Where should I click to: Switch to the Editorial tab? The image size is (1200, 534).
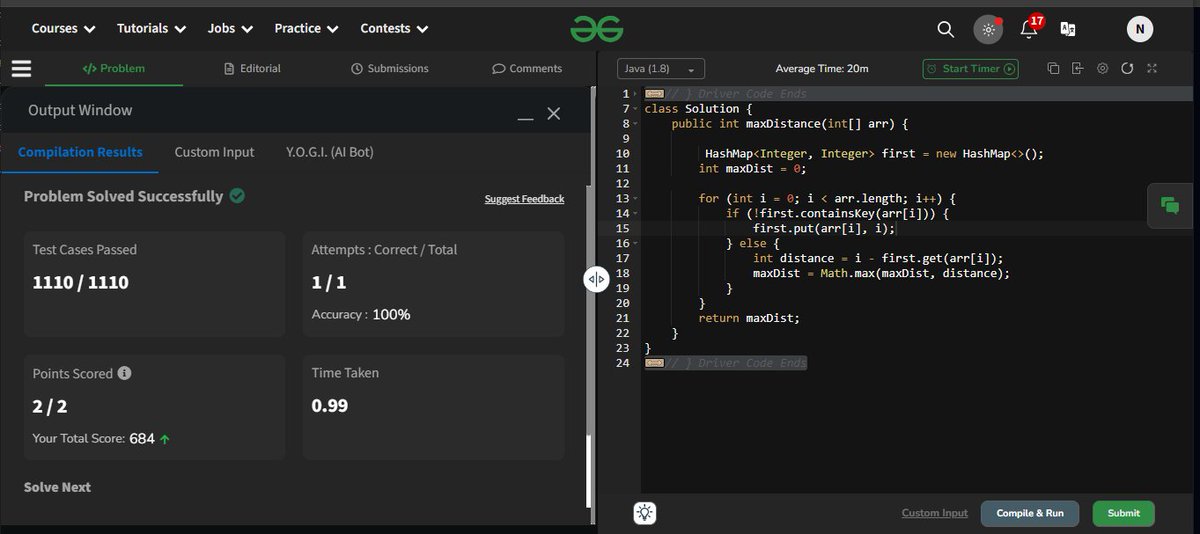[252, 69]
